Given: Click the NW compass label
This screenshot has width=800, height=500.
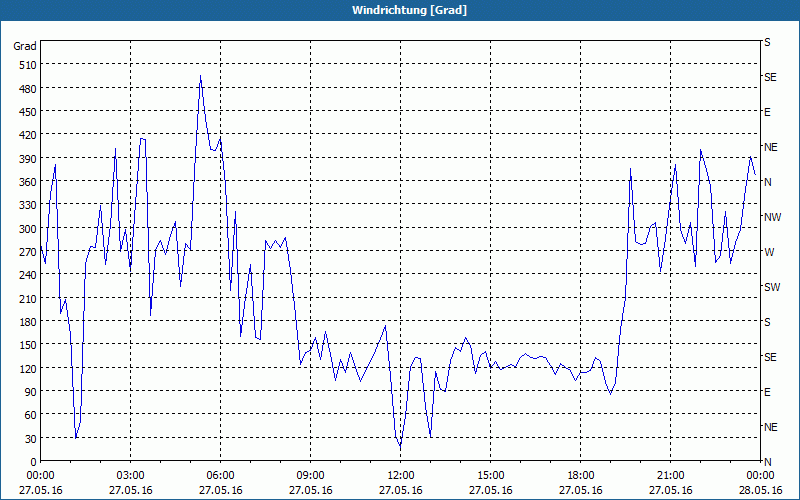Looking at the screenshot, I should pyautogui.click(x=772, y=217).
